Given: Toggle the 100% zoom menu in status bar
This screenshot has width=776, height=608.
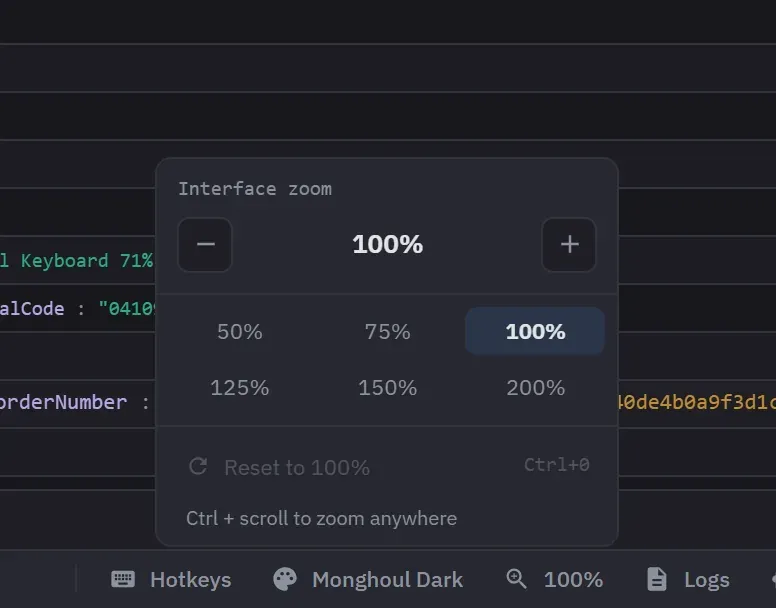Looking at the screenshot, I should pos(555,579).
